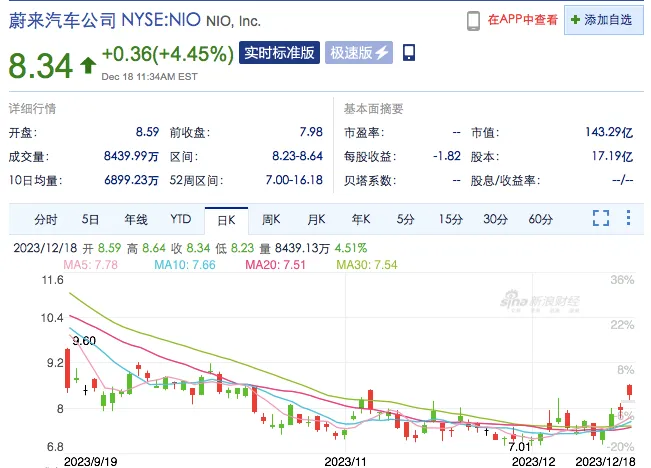Switch to 极速版 quick mode
This screenshot has width=651, height=468.
[x=359, y=53]
